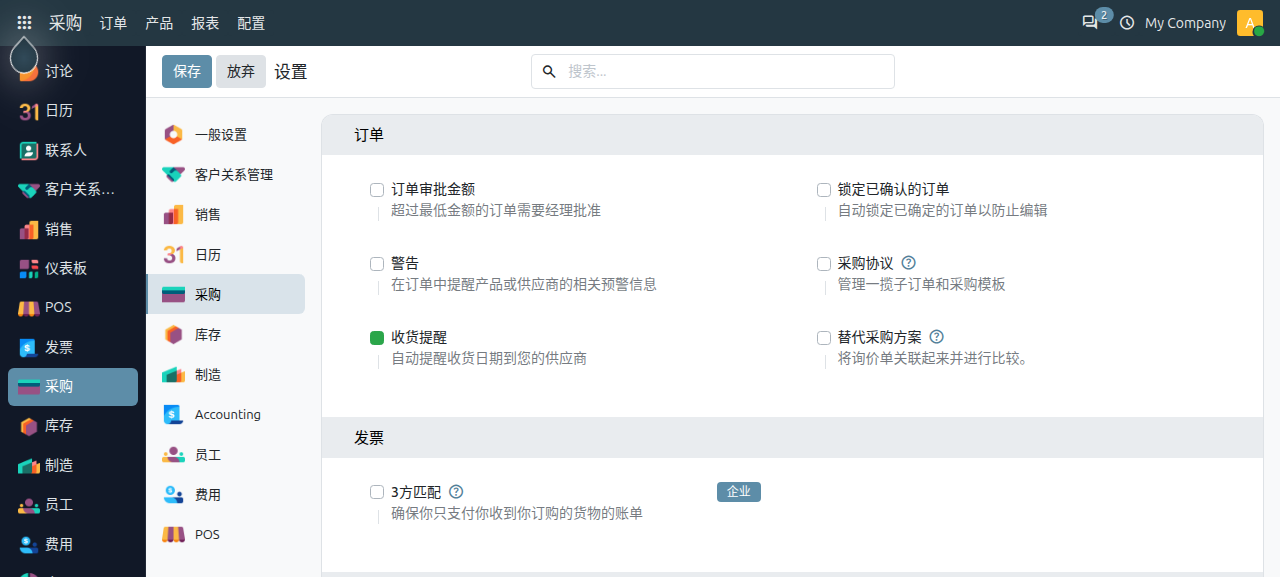This screenshot has width=1280, height=577.
Task: Open the apps grid menu icon
Action: click(24, 22)
